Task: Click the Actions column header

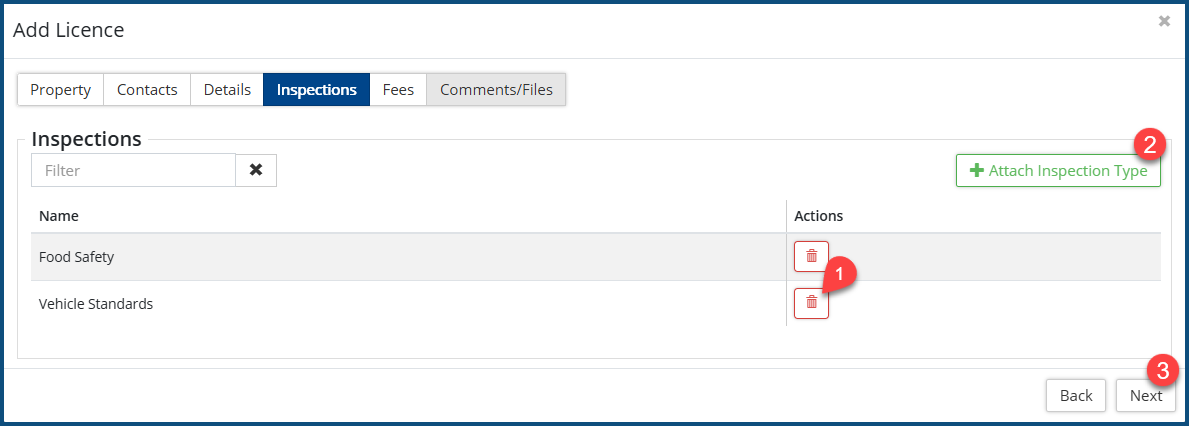Action: tap(818, 216)
